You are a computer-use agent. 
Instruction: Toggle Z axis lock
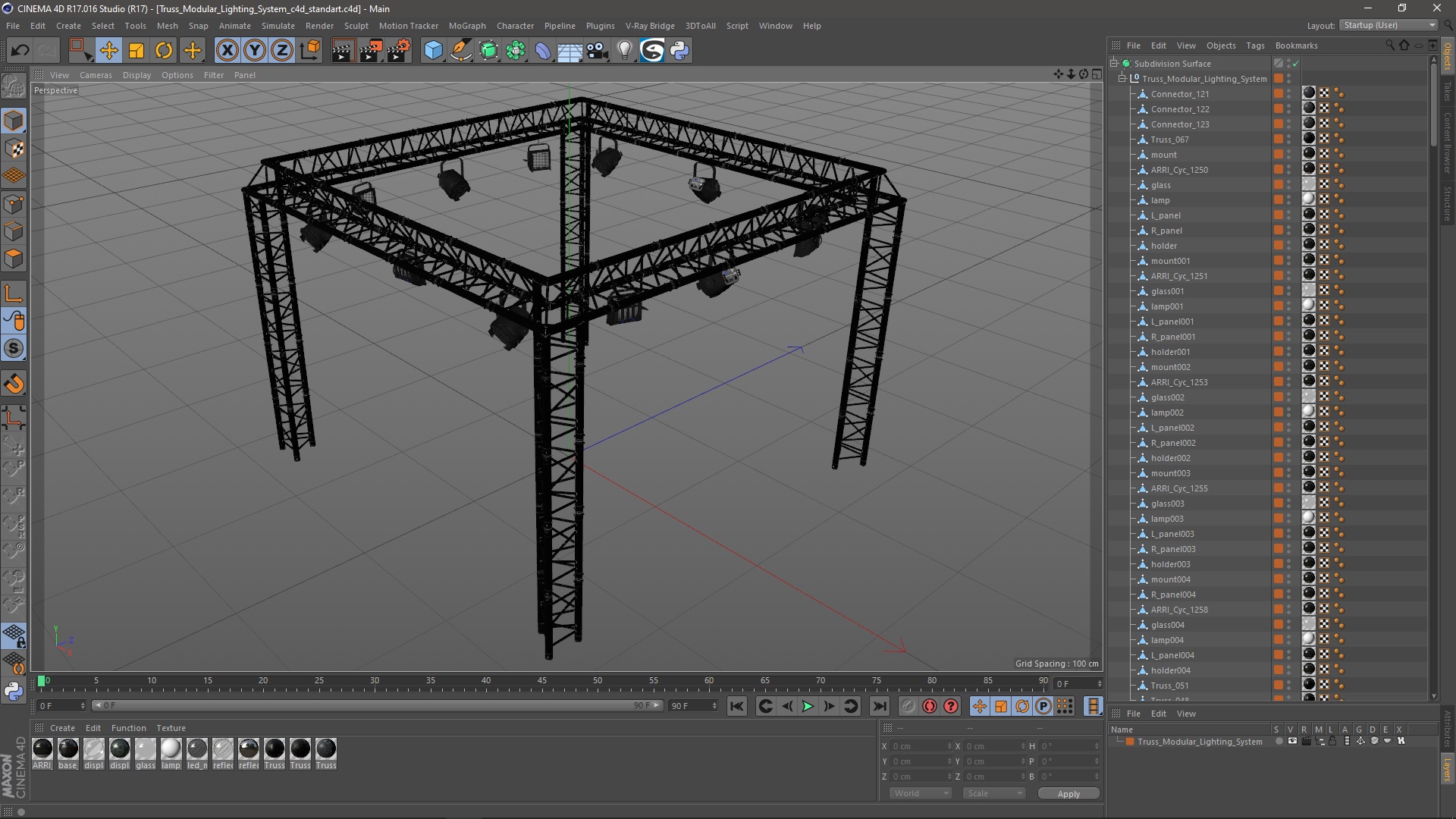(282, 51)
